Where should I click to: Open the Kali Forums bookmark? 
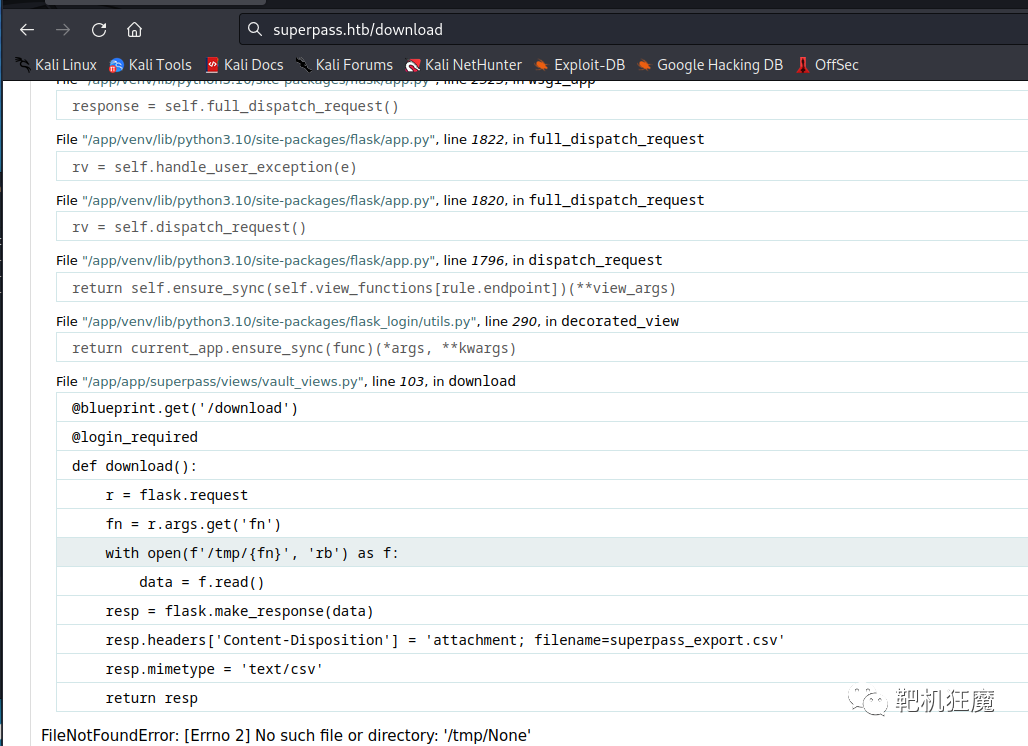[344, 65]
